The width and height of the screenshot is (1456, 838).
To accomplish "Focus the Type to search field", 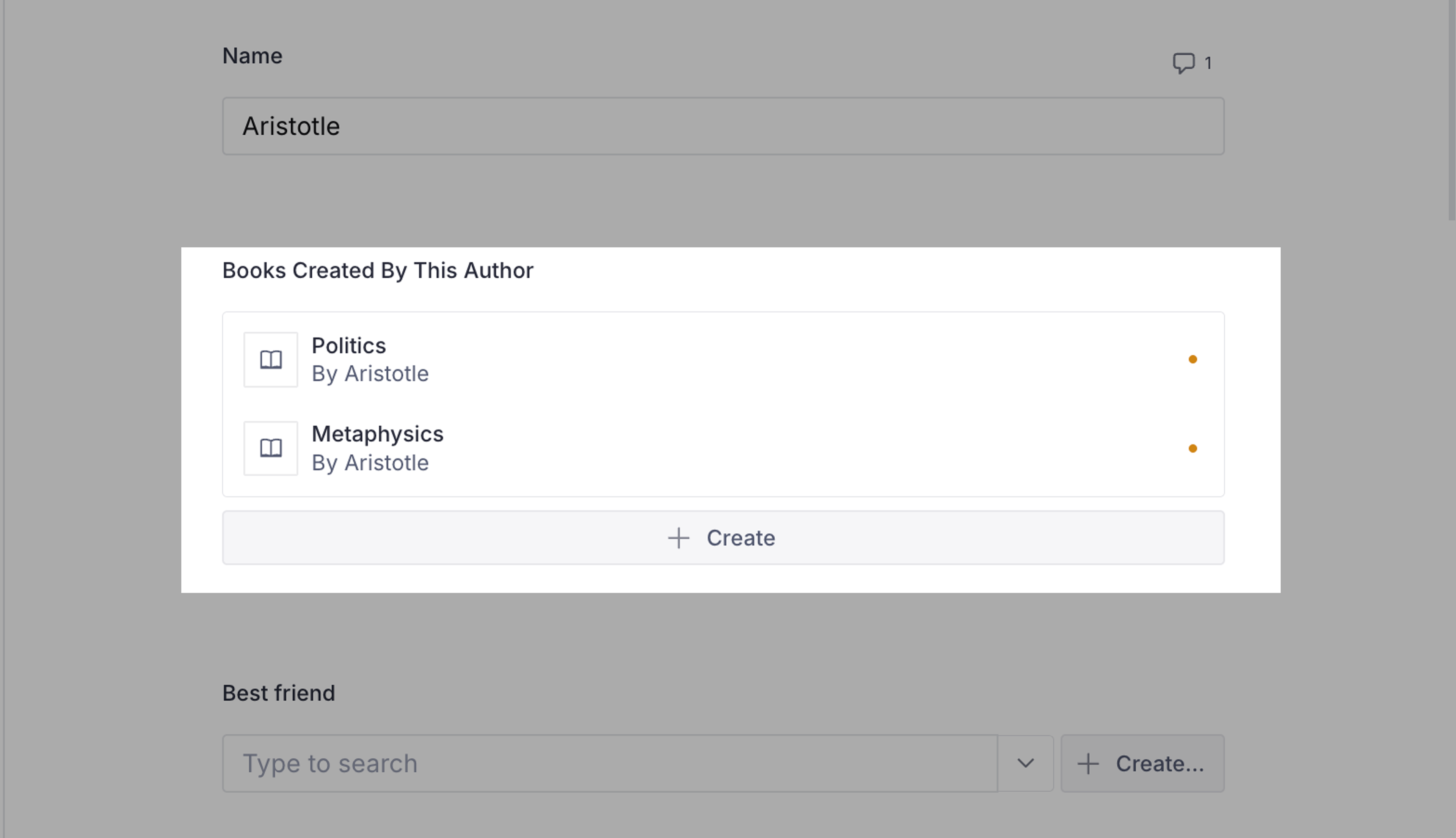I will tap(610, 764).
